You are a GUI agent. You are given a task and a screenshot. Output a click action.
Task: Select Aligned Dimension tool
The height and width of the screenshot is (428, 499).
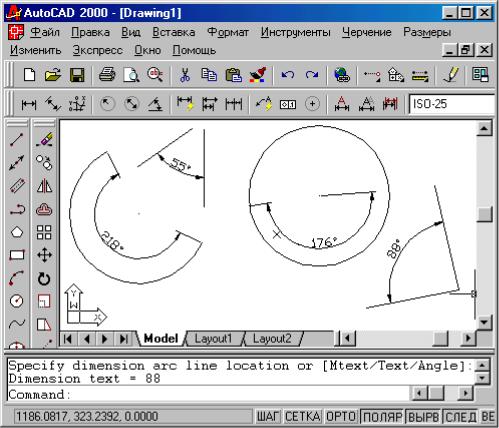(53, 104)
